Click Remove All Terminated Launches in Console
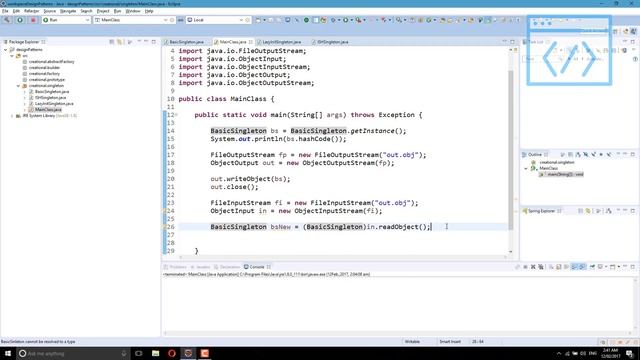The height and width of the screenshot is (360, 640). click(x=541, y=267)
